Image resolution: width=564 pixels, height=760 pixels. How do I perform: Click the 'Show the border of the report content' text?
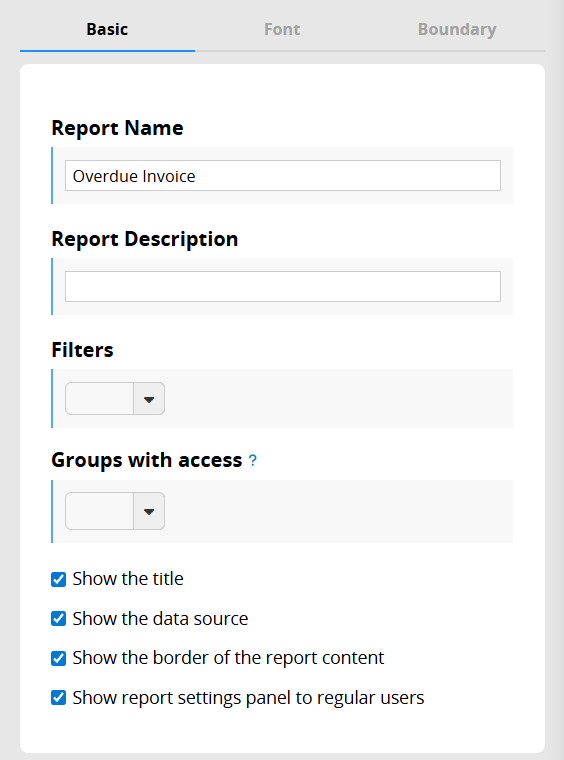coord(228,658)
